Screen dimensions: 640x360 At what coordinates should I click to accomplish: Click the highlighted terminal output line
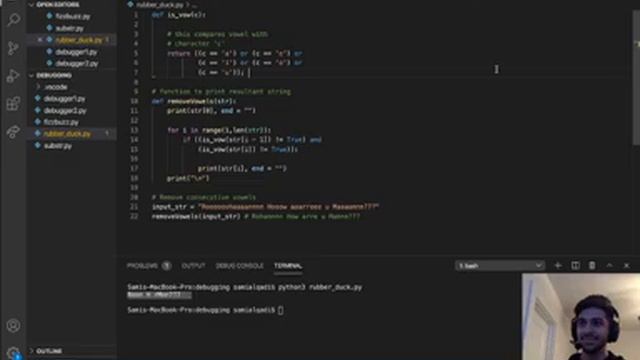pos(159,295)
